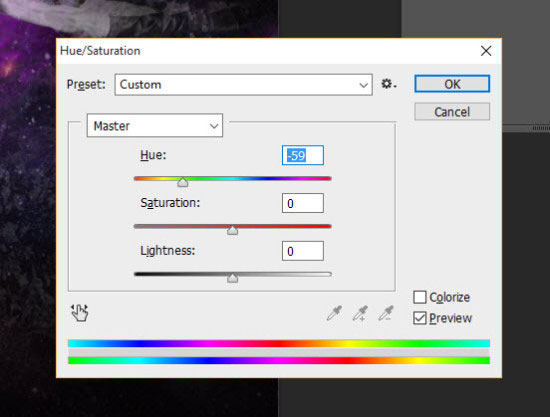This screenshot has width=550, height=417.
Task: Click the Lightness value input field
Action: coord(303,251)
